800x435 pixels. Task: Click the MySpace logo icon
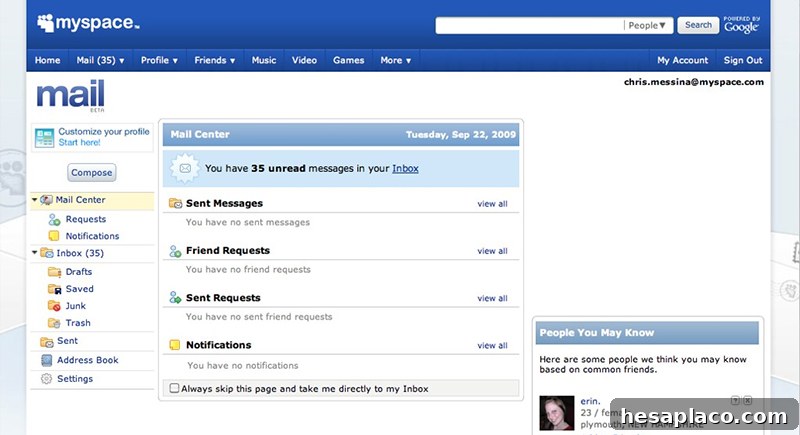(x=45, y=22)
